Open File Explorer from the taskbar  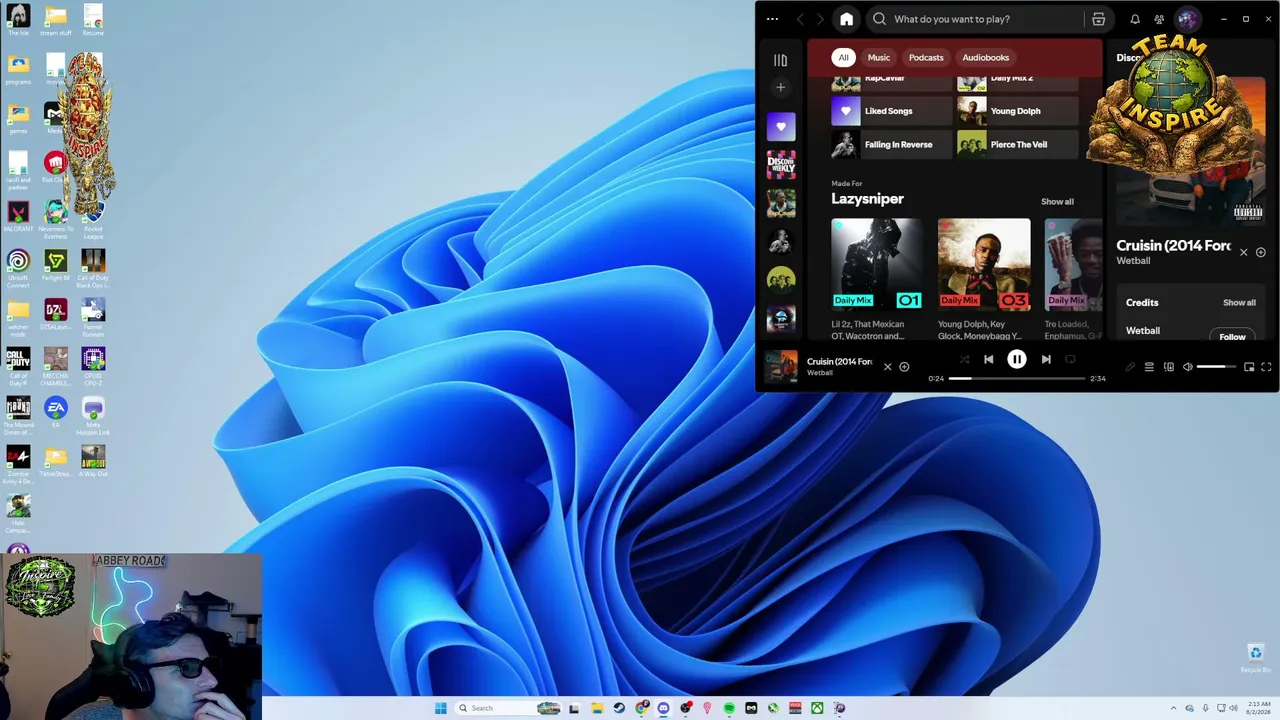(x=597, y=708)
